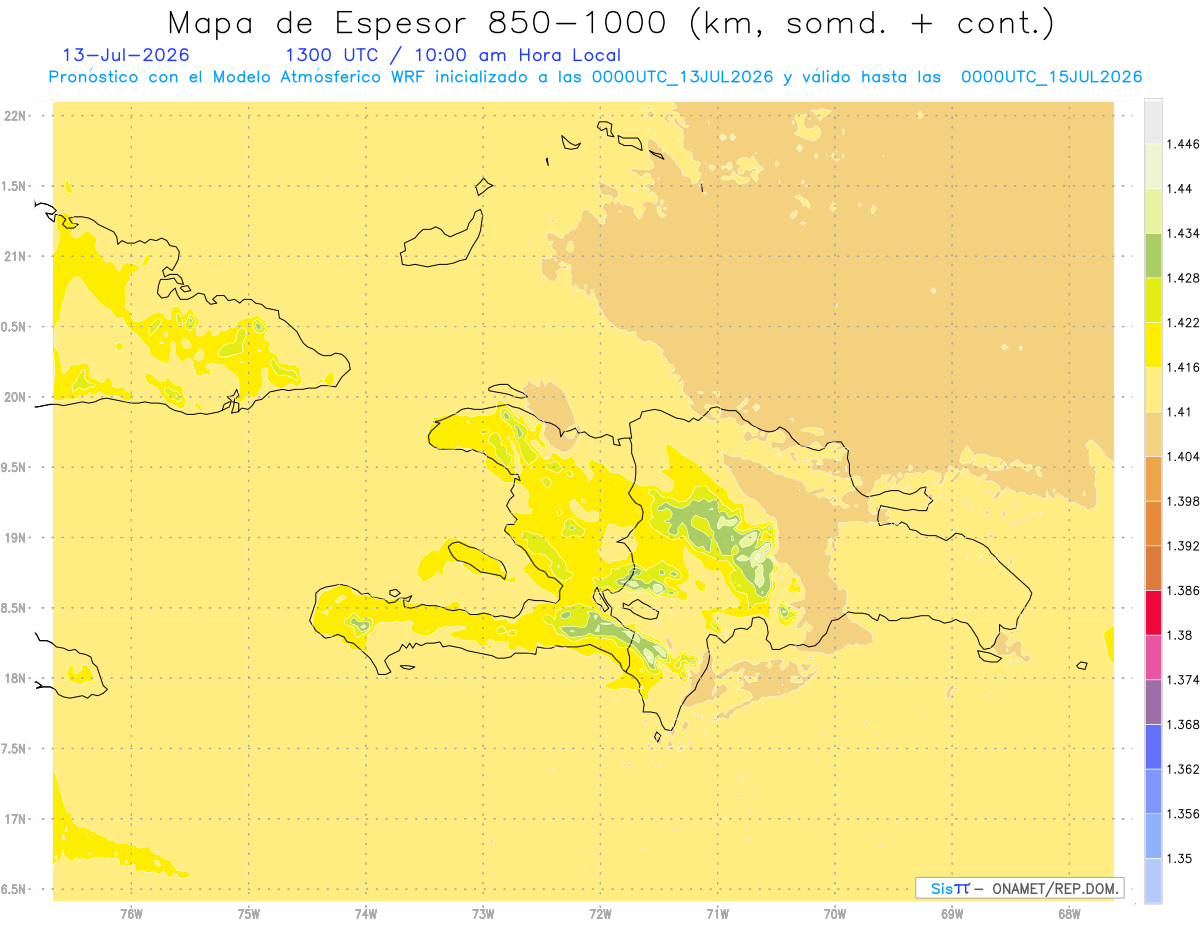This screenshot has height=927, width=1200.
Task: Click the 68W longitude axis label
Action: 1069,914
